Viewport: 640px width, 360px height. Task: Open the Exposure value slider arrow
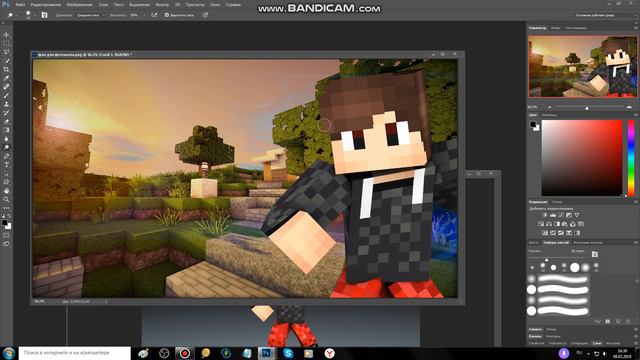(x=144, y=15)
